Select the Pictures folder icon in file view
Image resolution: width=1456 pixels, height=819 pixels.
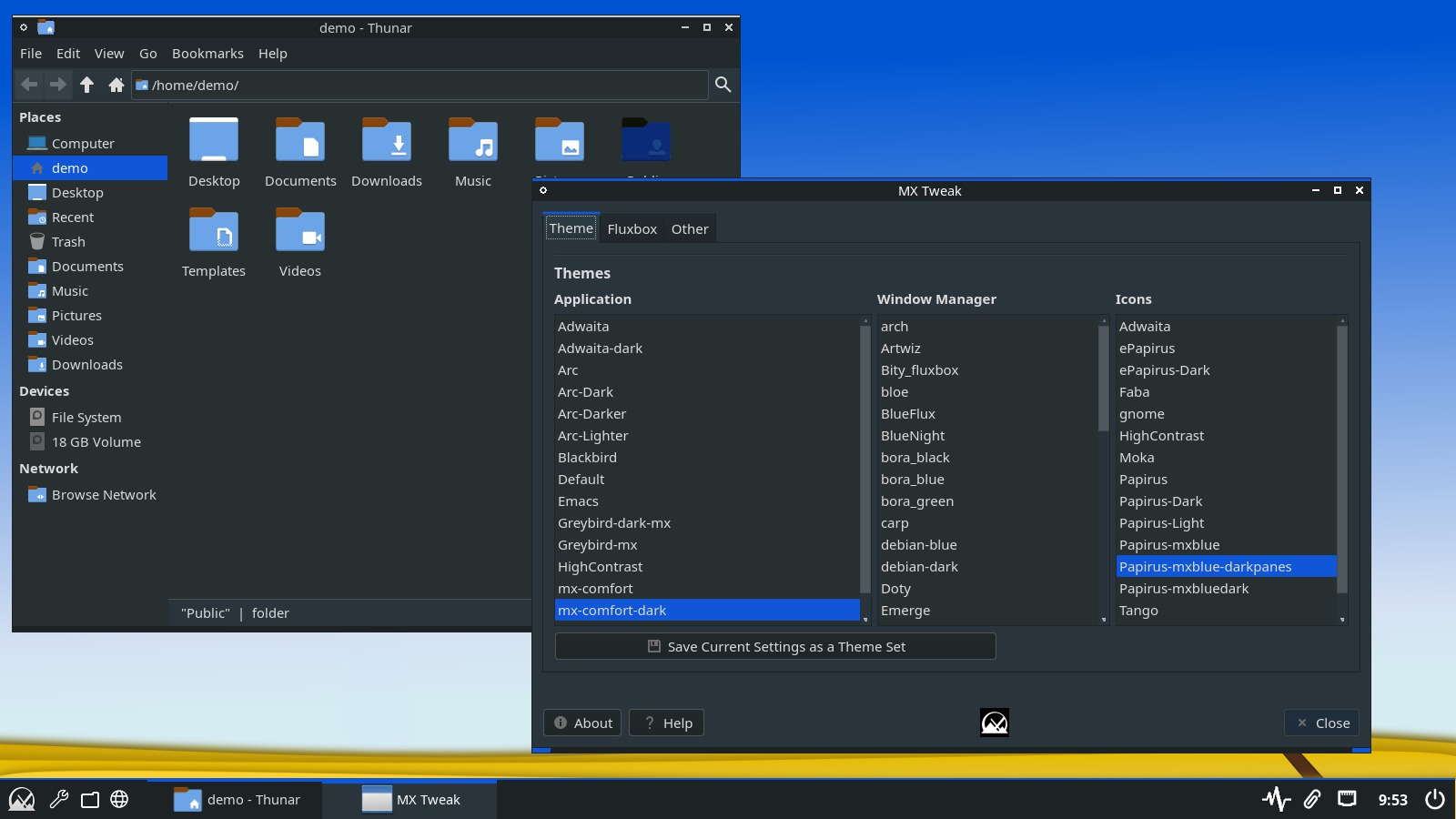point(560,141)
